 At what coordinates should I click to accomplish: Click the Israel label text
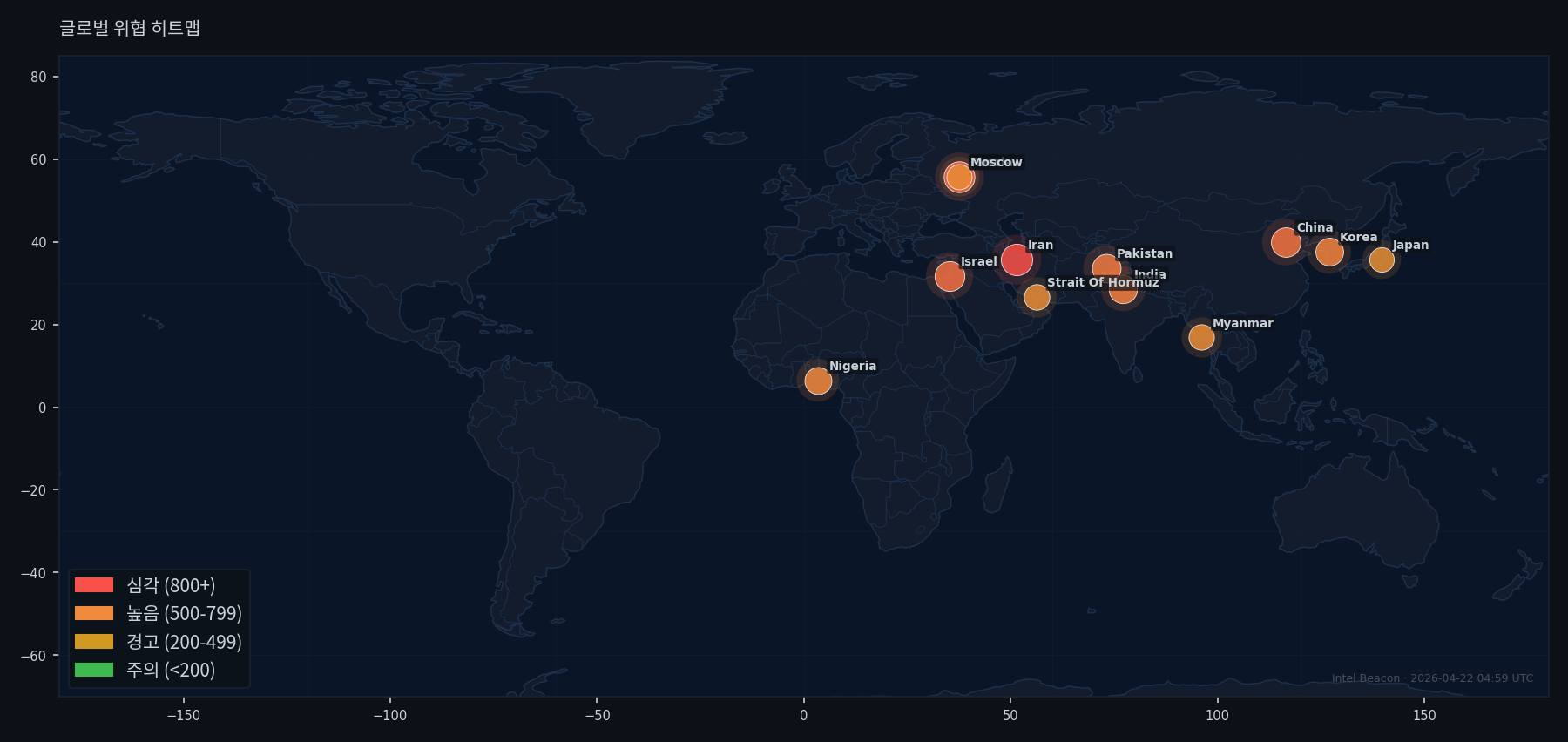coord(978,261)
